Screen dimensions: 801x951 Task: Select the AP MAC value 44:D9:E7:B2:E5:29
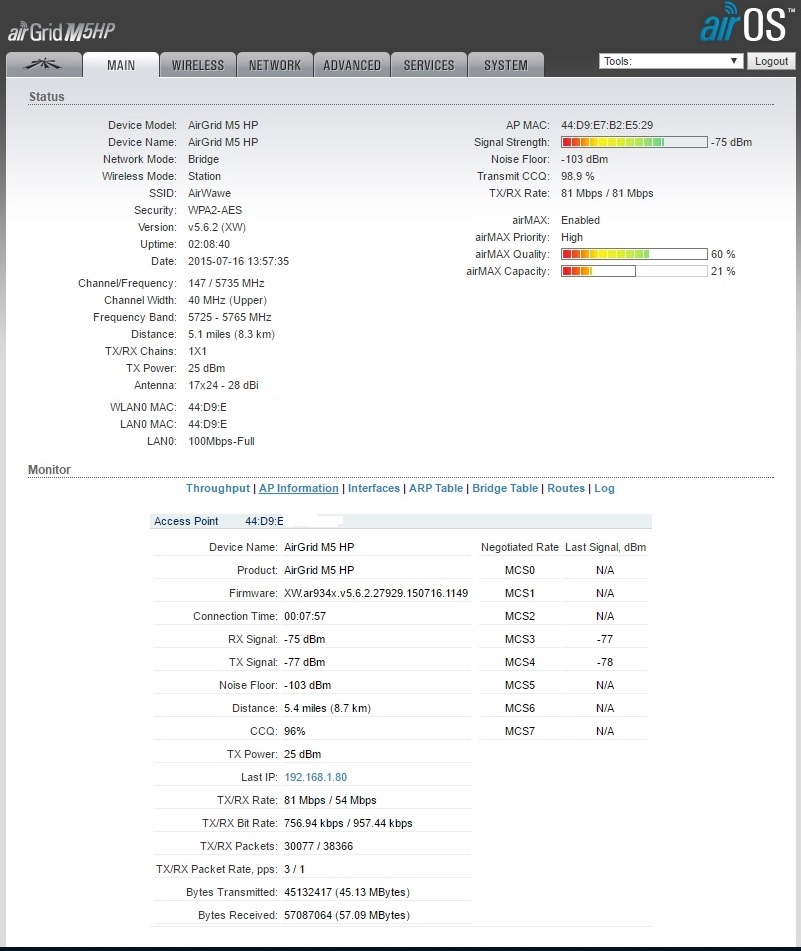[x=607, y=125]
